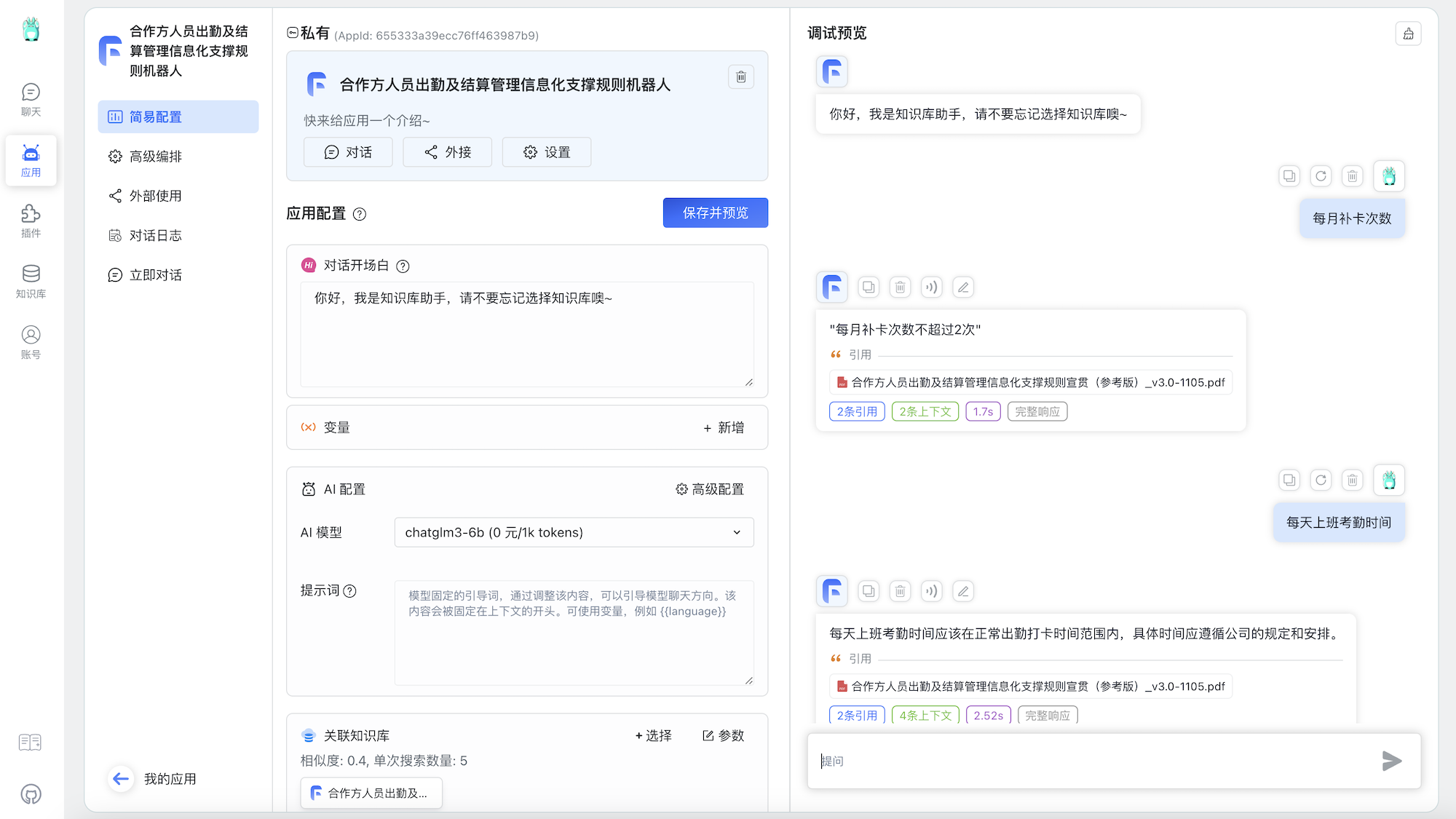Play voice for the 每月补卡次数不超过2次 reply
Viewport: 1456px width, 819px height.
[931, 287]
